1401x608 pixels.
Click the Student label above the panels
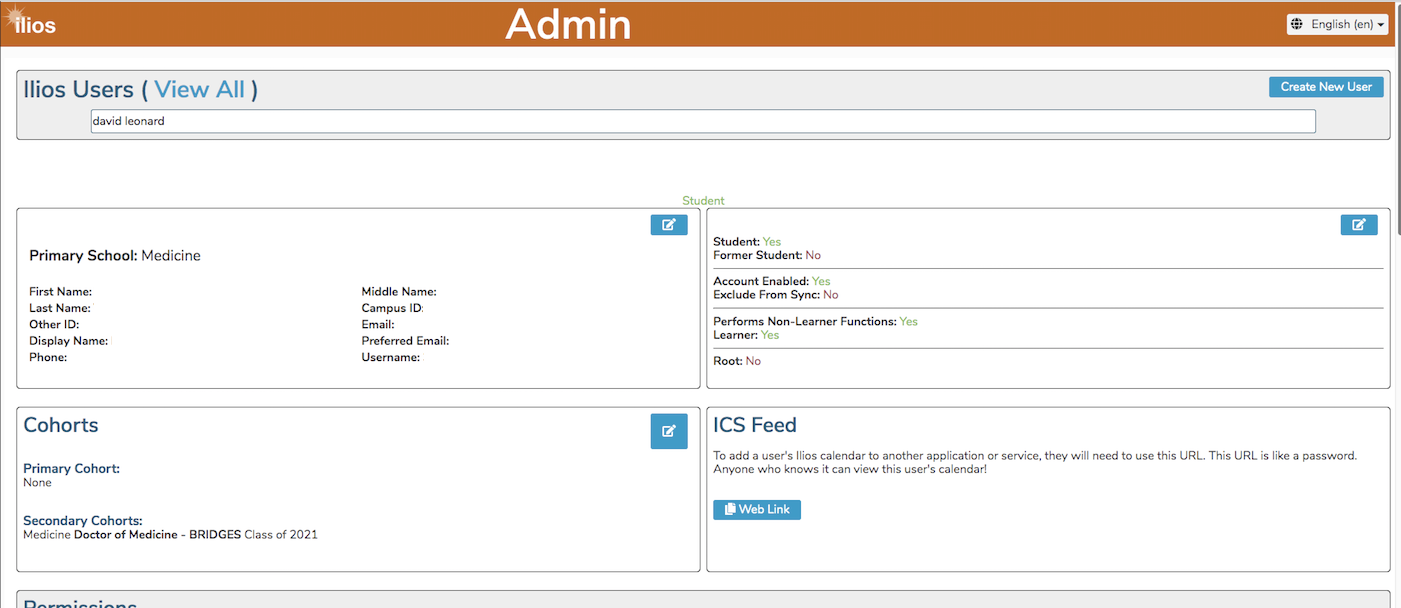[703, 201]
